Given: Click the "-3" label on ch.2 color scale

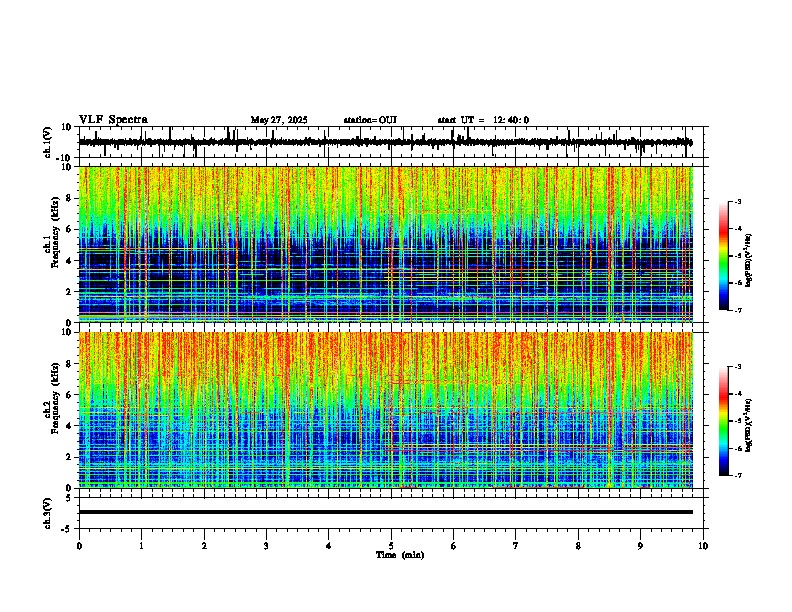Looking at the screenshot, I should [737, 367].
